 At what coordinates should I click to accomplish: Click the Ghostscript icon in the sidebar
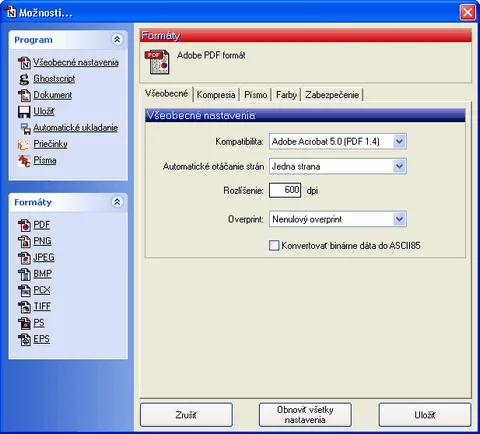point(24,79)
